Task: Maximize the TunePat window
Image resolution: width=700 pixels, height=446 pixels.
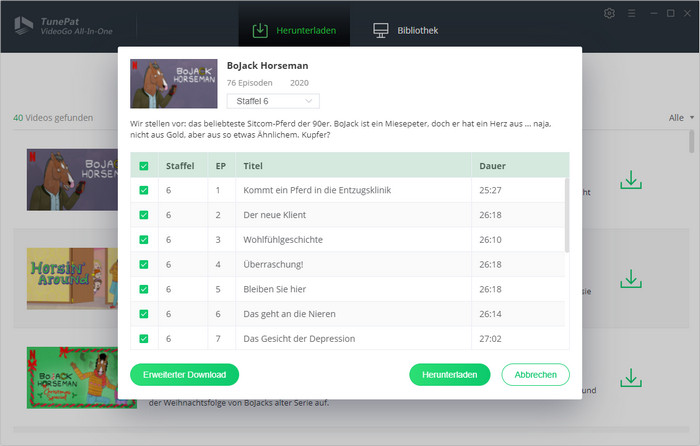Action: [x=671, y=13]
